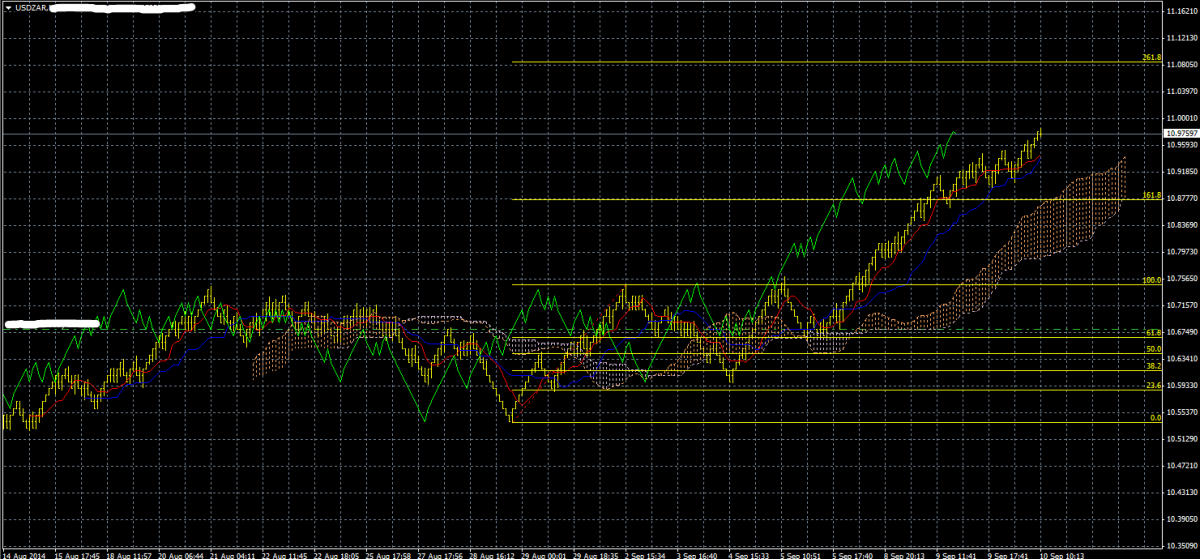Click price scale value 10.39050
The image size is (1200, 559).
tap(1181, 519)
